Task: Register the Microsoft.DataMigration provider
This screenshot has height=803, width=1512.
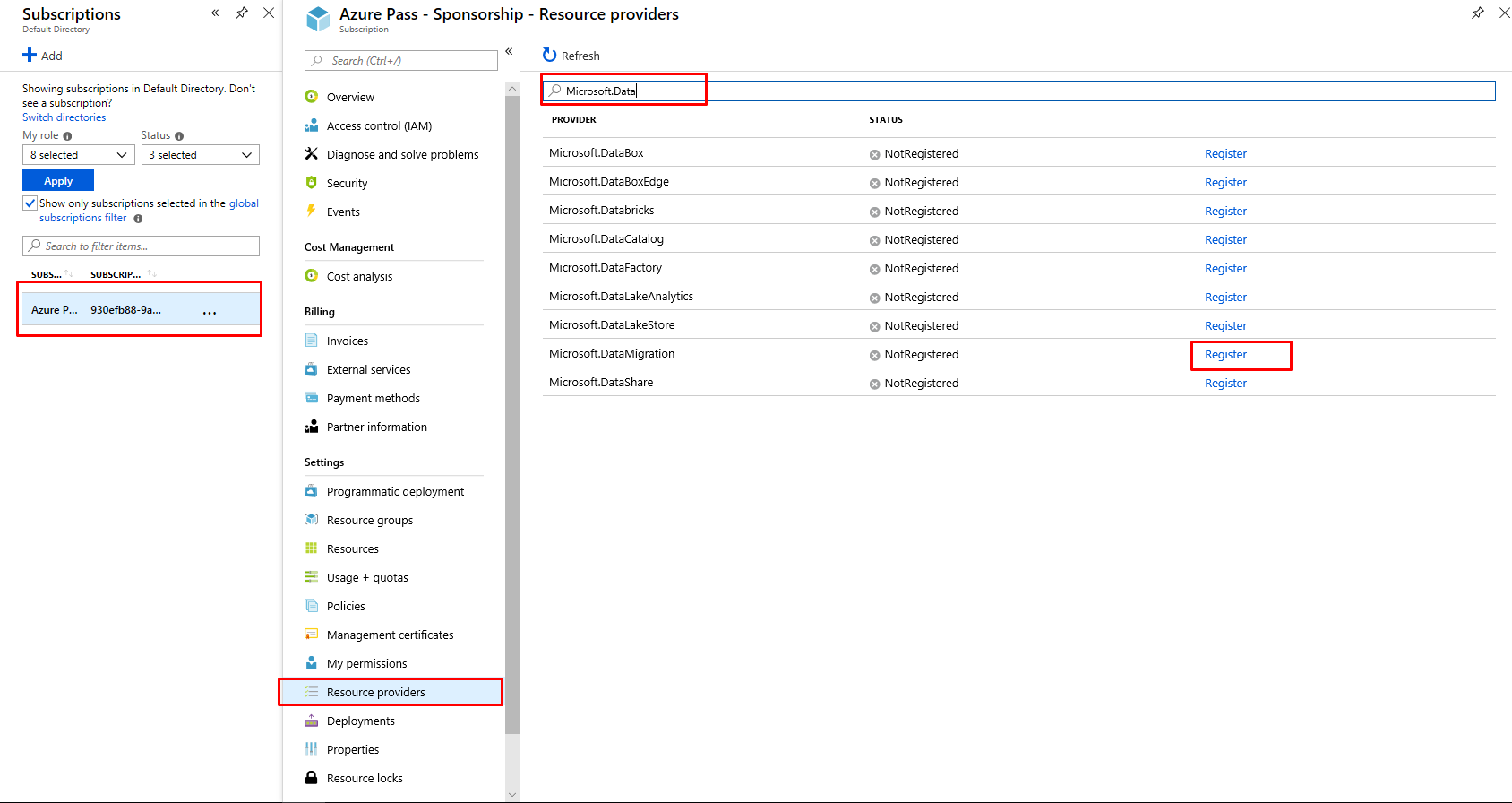Action: [x=1225, y=355]
